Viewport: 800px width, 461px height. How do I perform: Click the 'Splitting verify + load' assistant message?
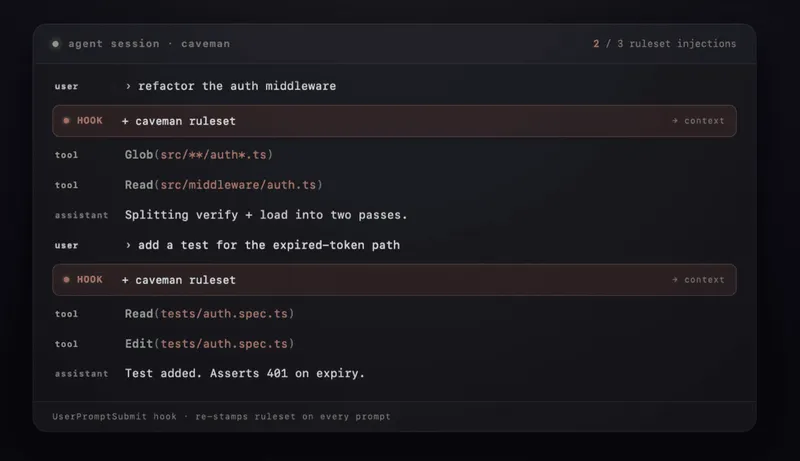tap(266, 215)
